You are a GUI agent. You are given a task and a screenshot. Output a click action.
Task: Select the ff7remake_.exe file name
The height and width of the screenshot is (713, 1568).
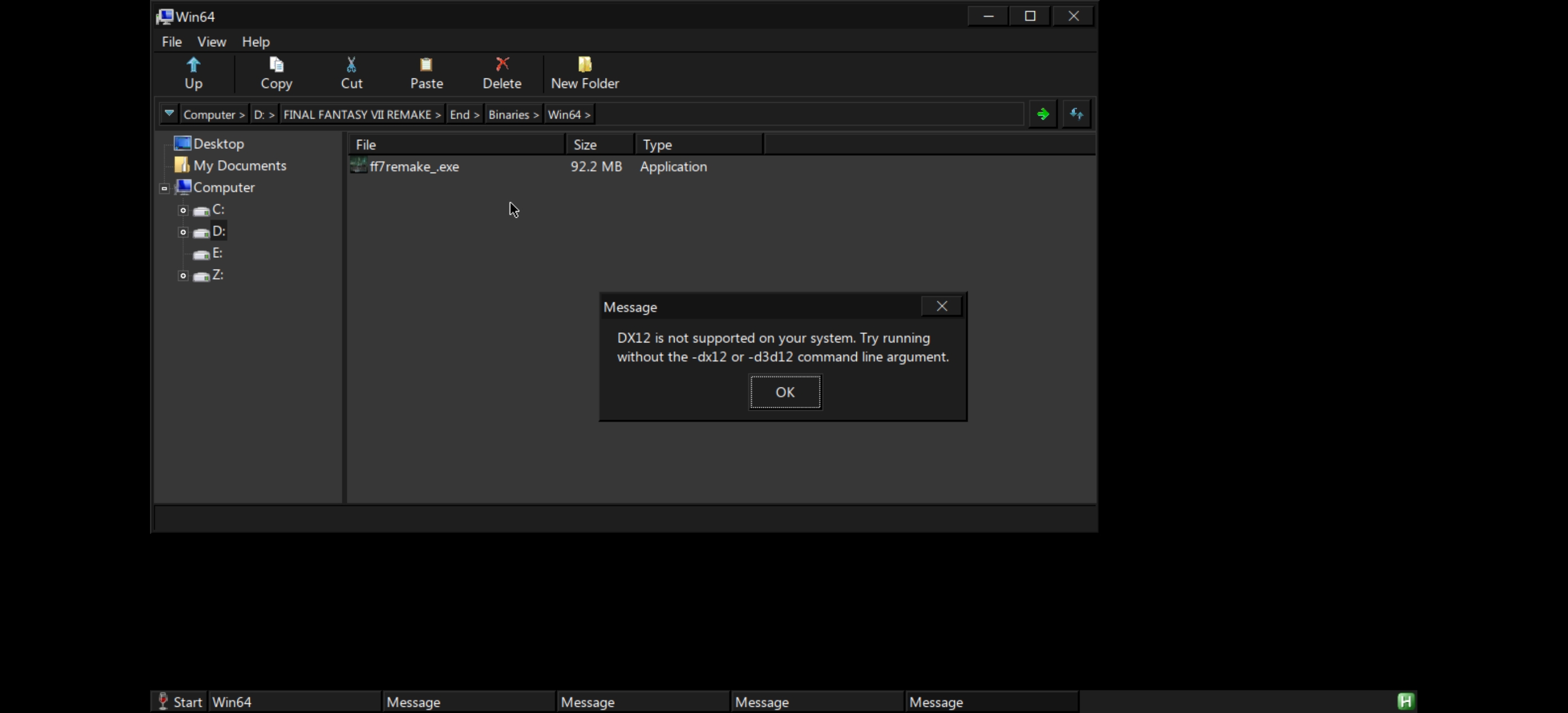[x=414, y=166]
